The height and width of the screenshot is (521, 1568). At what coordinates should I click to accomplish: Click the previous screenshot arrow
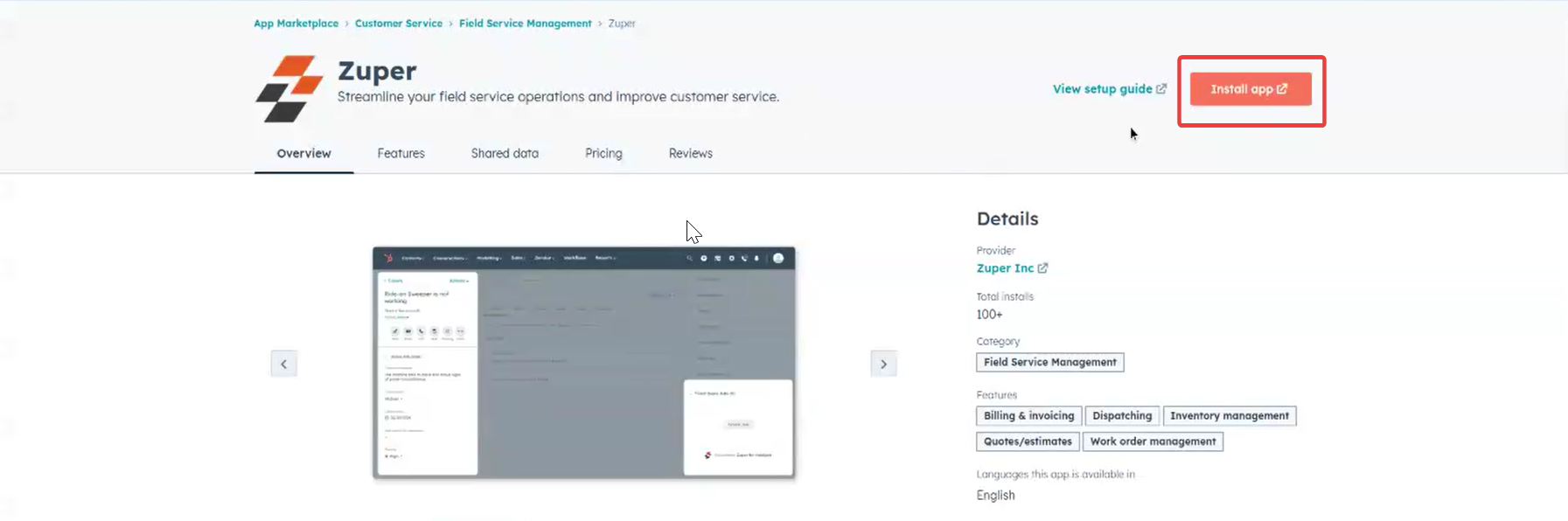283,364
